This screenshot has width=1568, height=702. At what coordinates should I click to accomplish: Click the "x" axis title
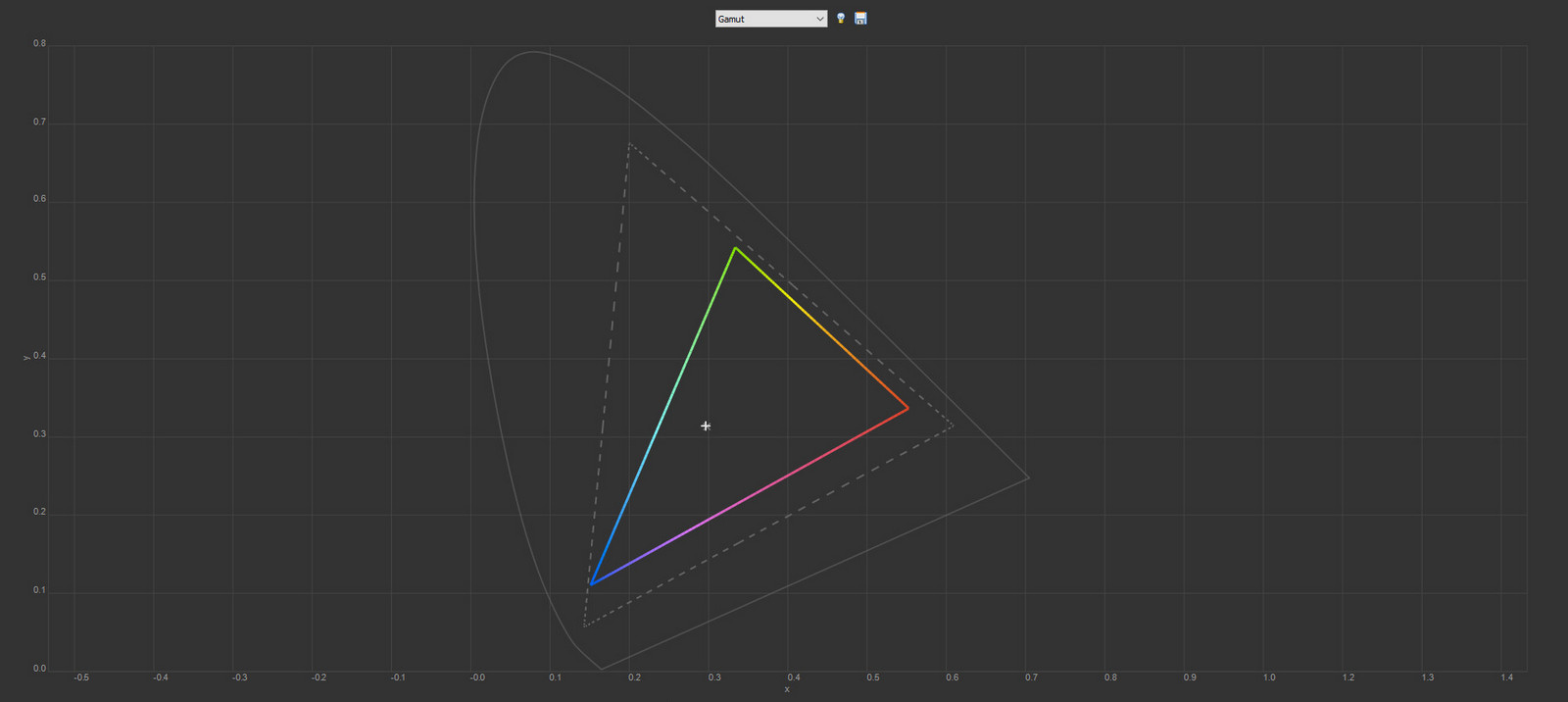point(787,689)
